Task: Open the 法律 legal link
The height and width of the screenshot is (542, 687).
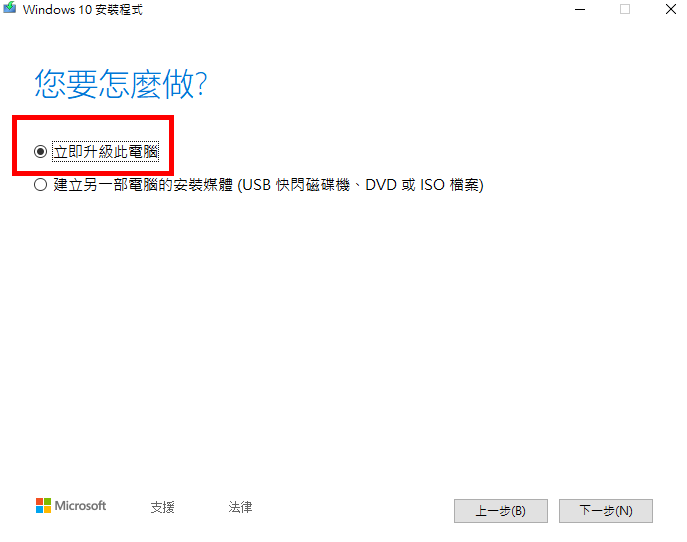Action: (x=240, y=507)
